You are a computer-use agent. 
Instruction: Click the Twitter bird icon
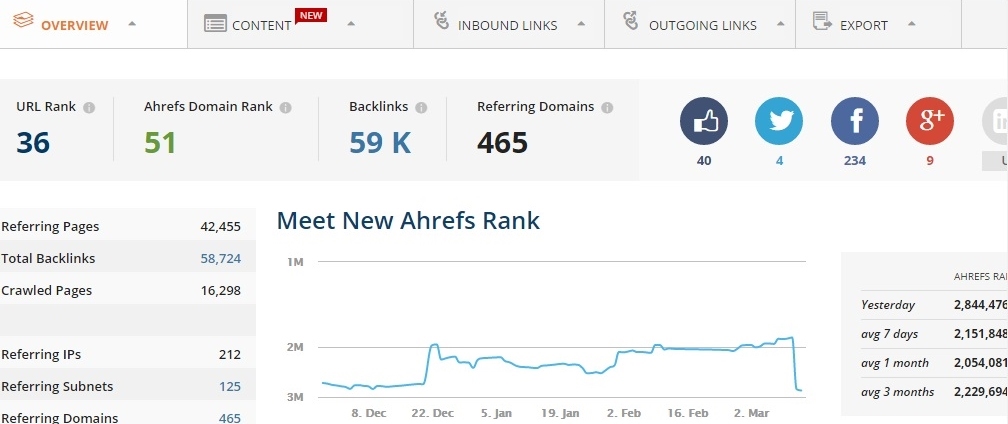[x=779, y=122]
